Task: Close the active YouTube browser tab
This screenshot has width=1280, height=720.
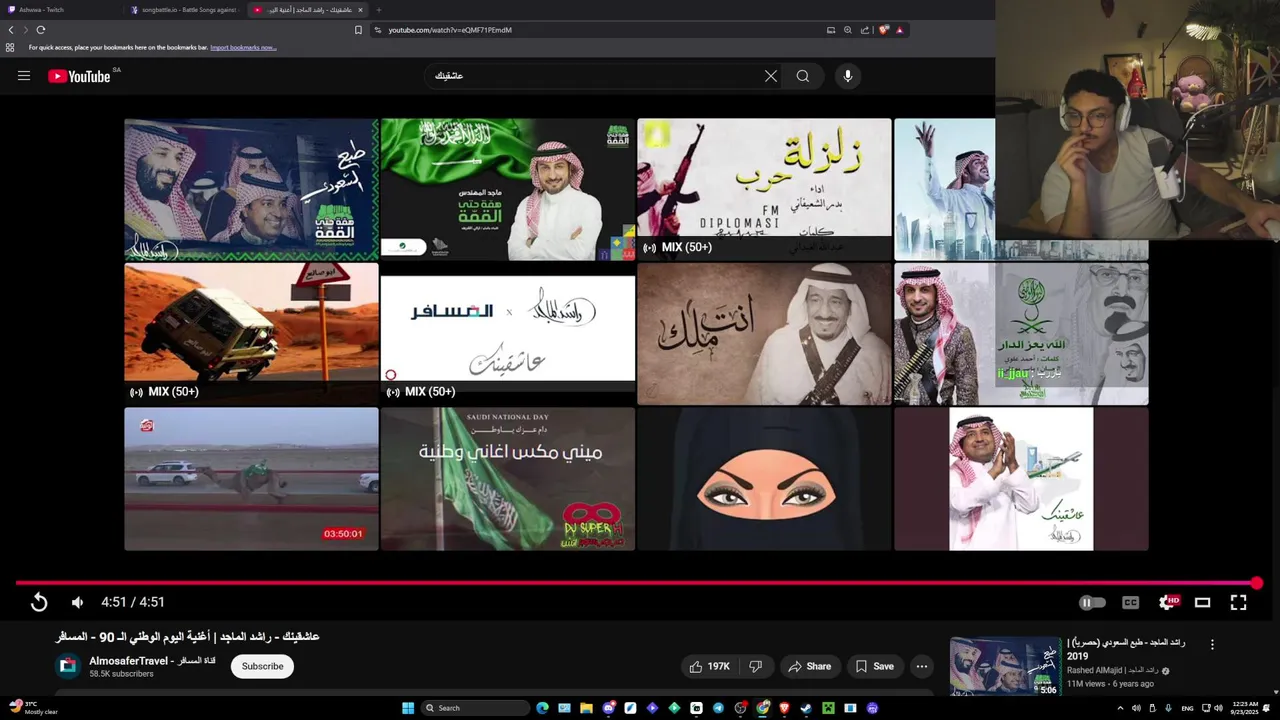Action: click(x=360, y=10)
